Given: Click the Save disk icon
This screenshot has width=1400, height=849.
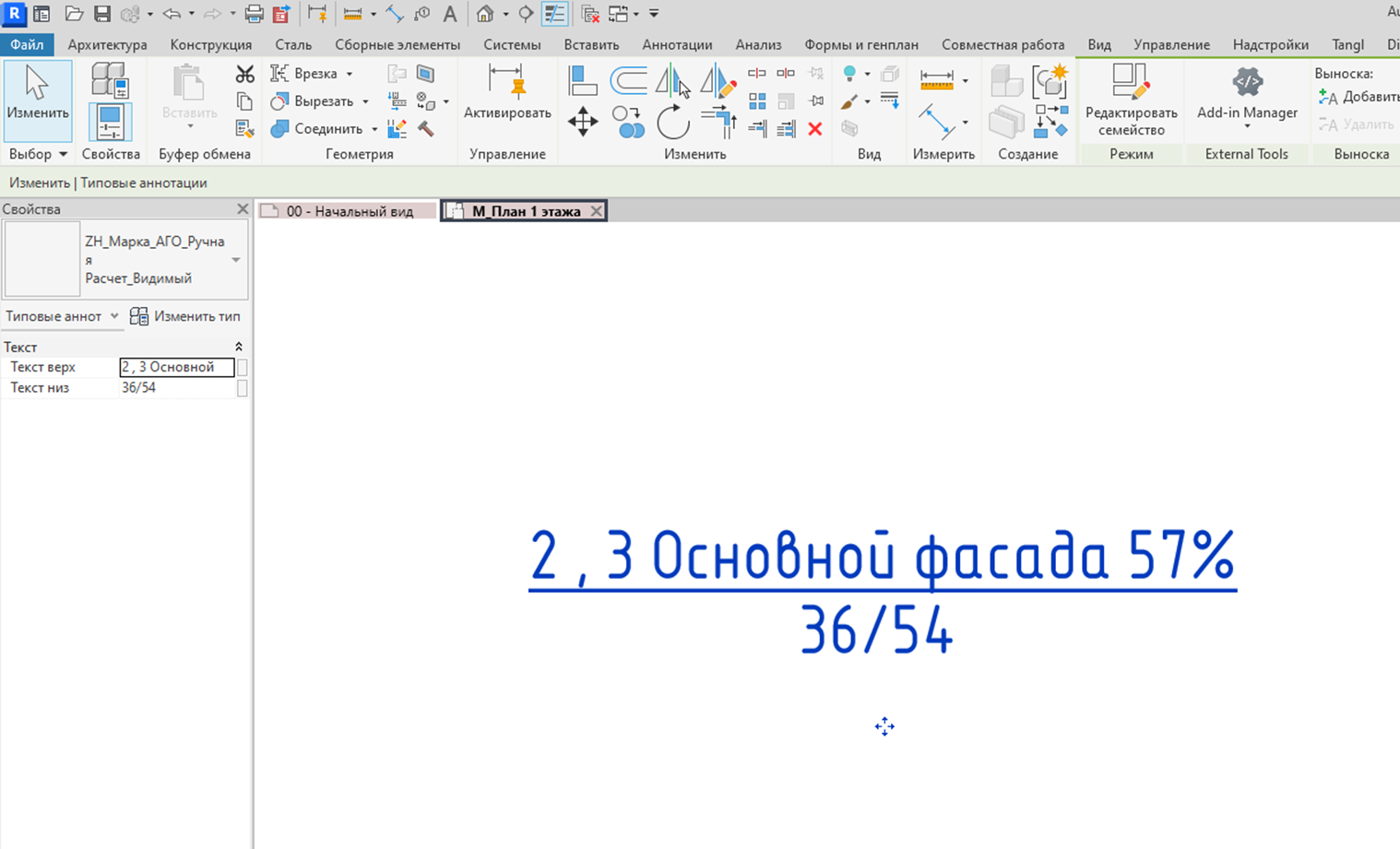Looking at the screenshot, I should [x=102, y=14].
